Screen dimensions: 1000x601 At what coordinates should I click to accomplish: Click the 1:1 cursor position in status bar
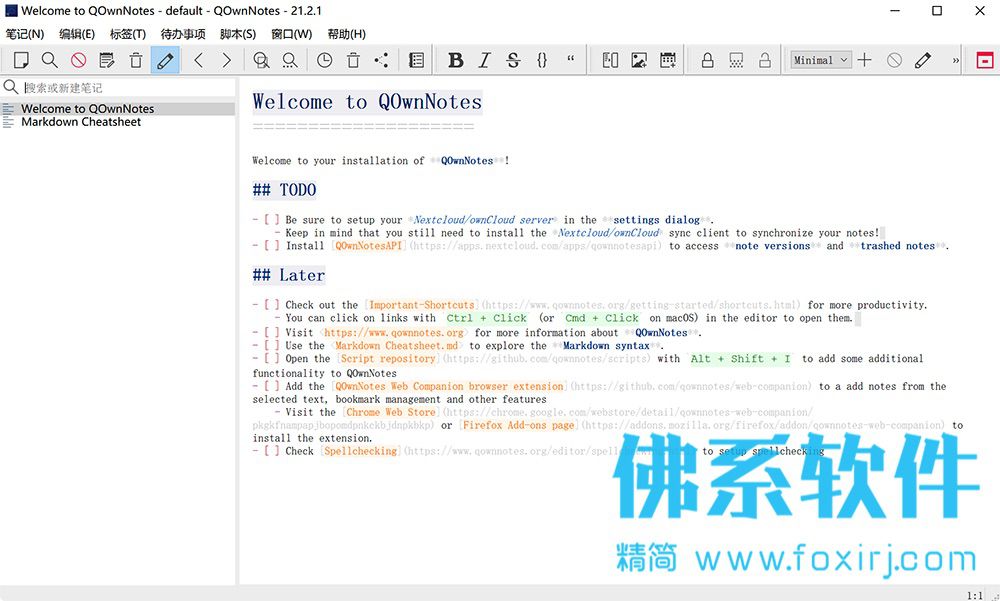pos(974,595)
